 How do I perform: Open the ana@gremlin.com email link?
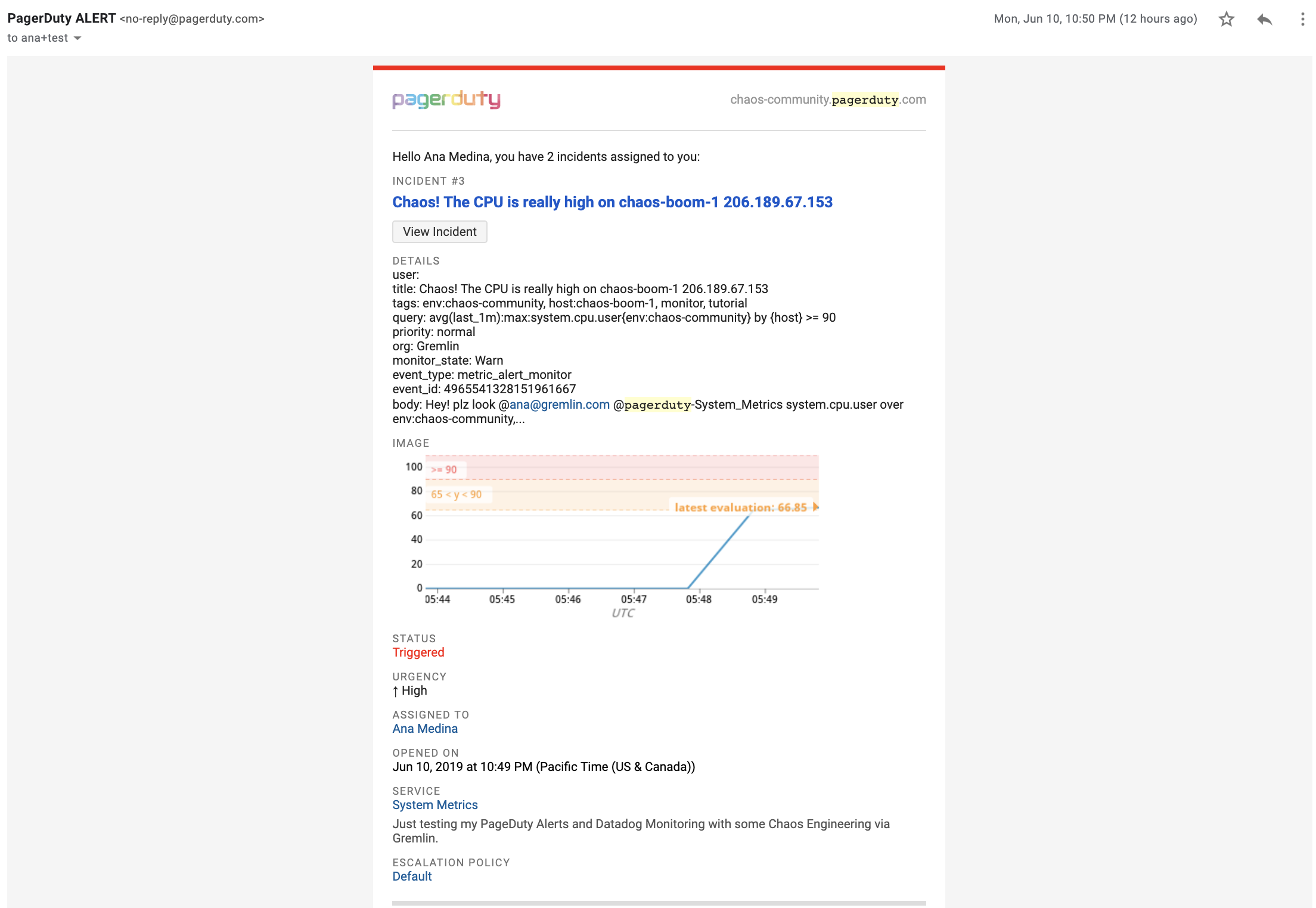point(559,405)
